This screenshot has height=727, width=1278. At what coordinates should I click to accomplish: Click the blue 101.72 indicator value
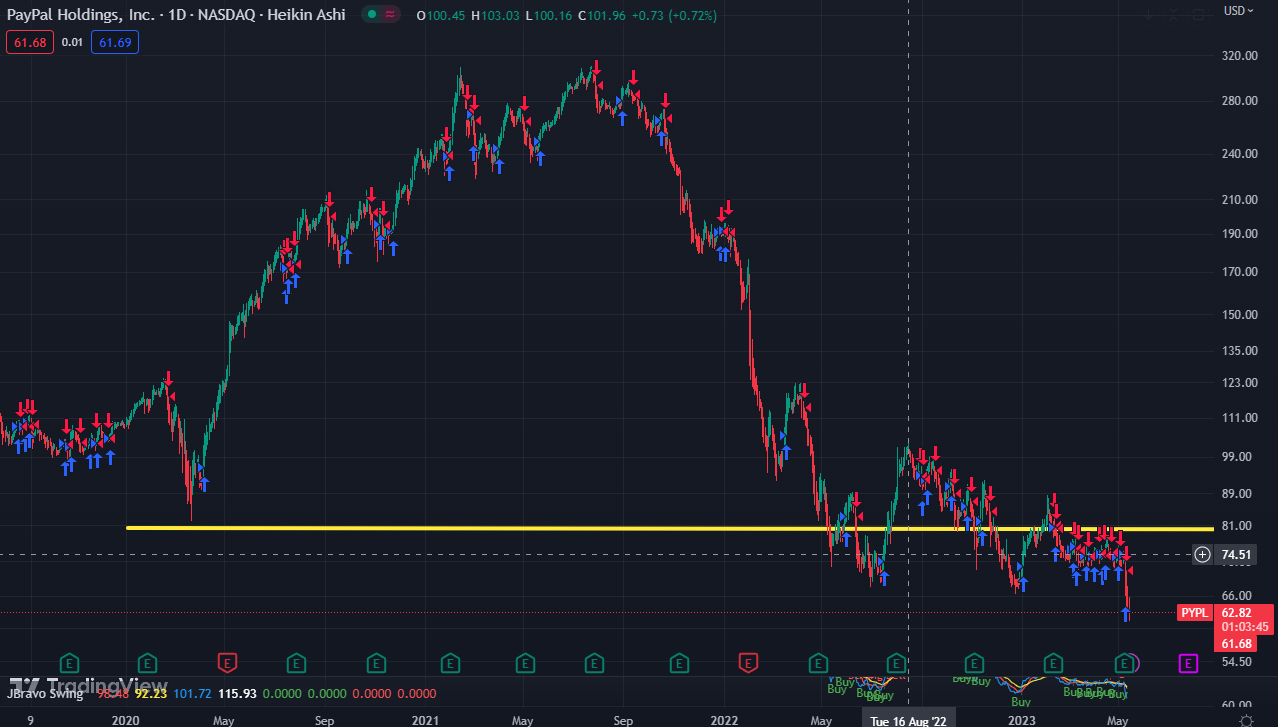tap(192, 693)
